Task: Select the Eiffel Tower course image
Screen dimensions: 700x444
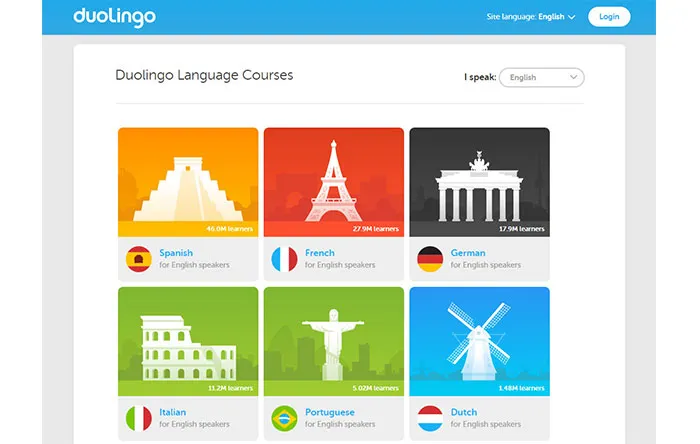Action: click(x=334, y=182)
